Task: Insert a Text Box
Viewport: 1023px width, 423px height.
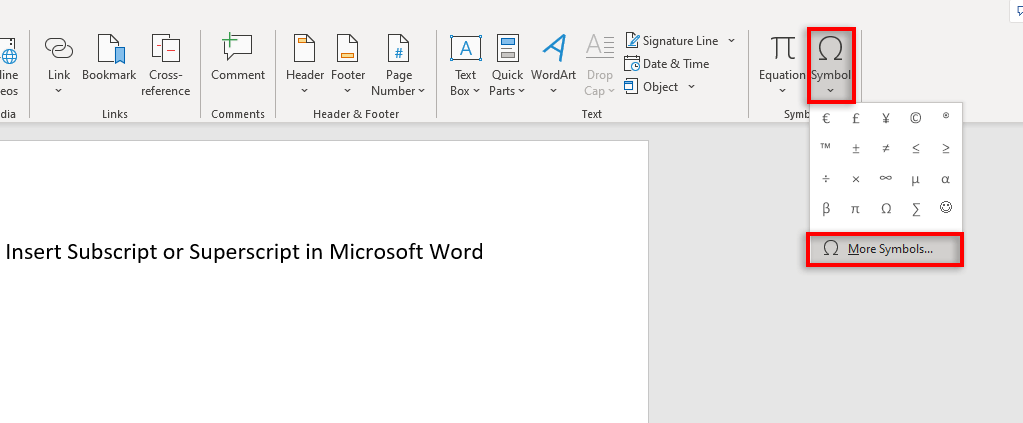Action: coord(465,50)
